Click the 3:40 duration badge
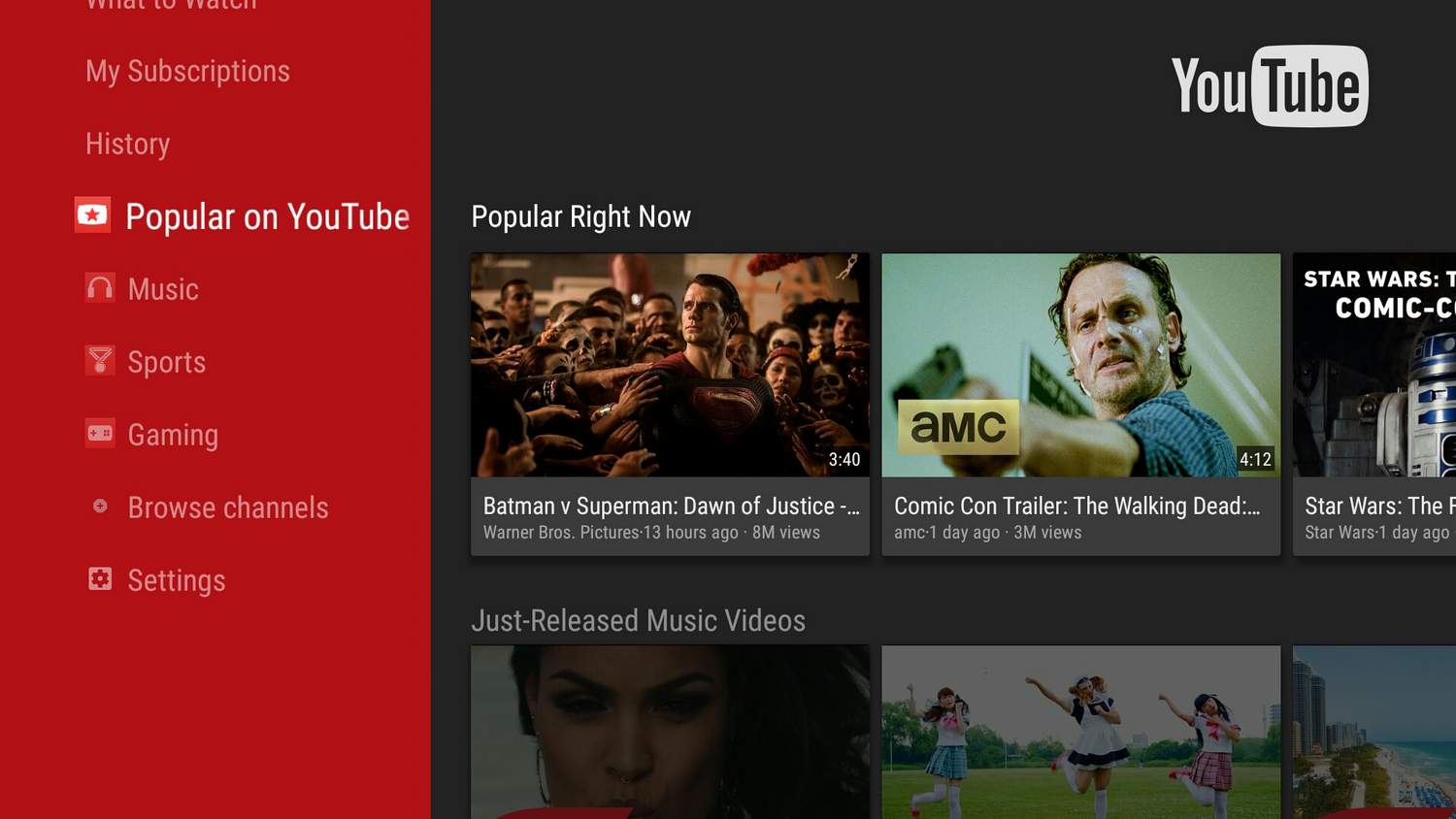This screenshot has height=819, width=1456. coord(844,459)
